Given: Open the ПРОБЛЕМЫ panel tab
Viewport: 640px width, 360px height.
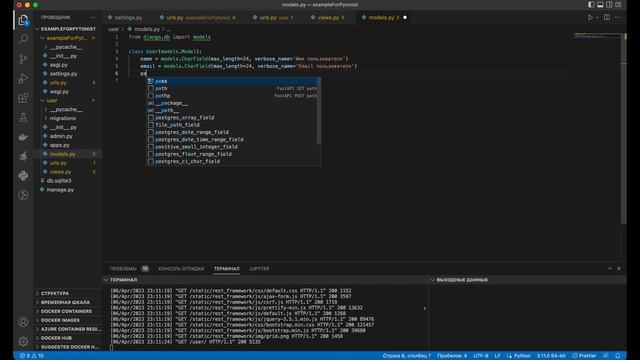Looking at the screenshot, I should click(129, 269).
